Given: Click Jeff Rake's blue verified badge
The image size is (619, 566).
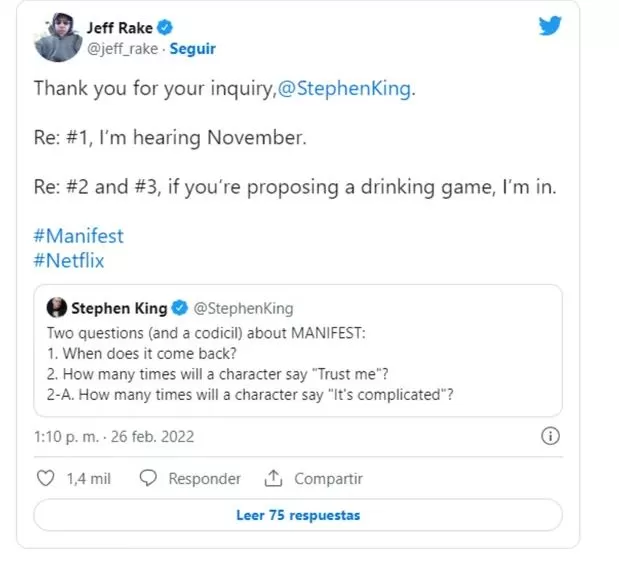Looking at the screenshot, I should pyautogui.click(x=168, y=29).
